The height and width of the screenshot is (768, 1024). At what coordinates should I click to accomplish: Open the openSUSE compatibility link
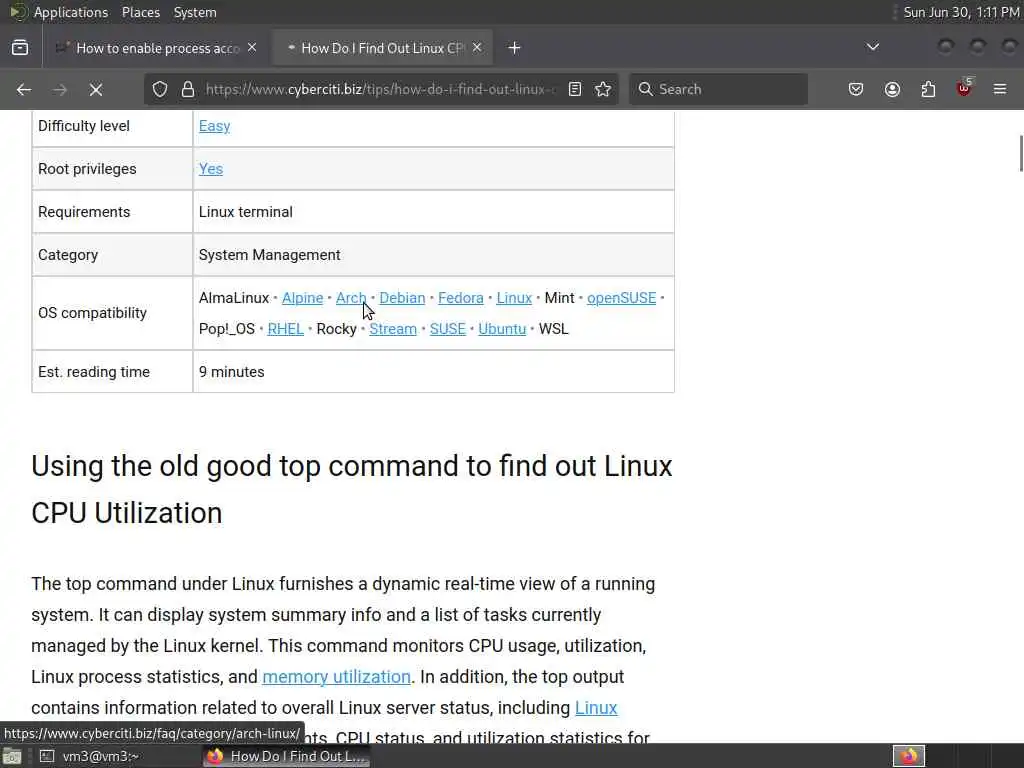tap(622, 298)
